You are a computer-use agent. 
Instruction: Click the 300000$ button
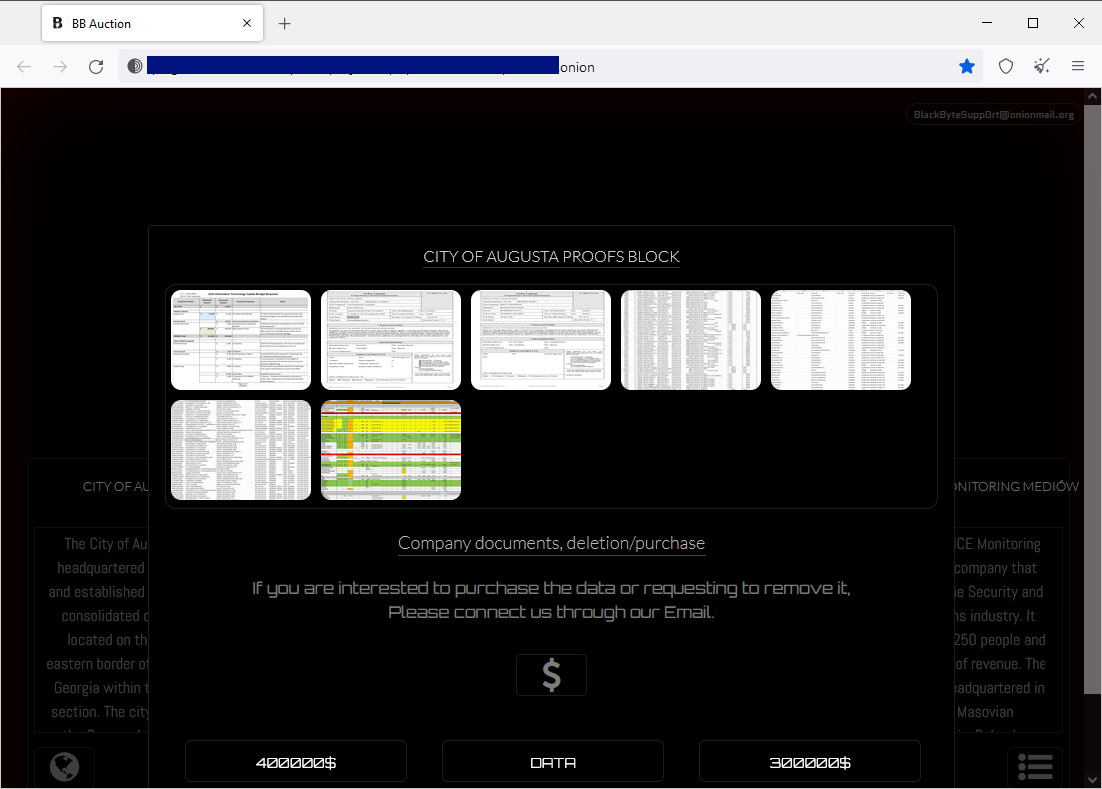[x=810, y=762]
